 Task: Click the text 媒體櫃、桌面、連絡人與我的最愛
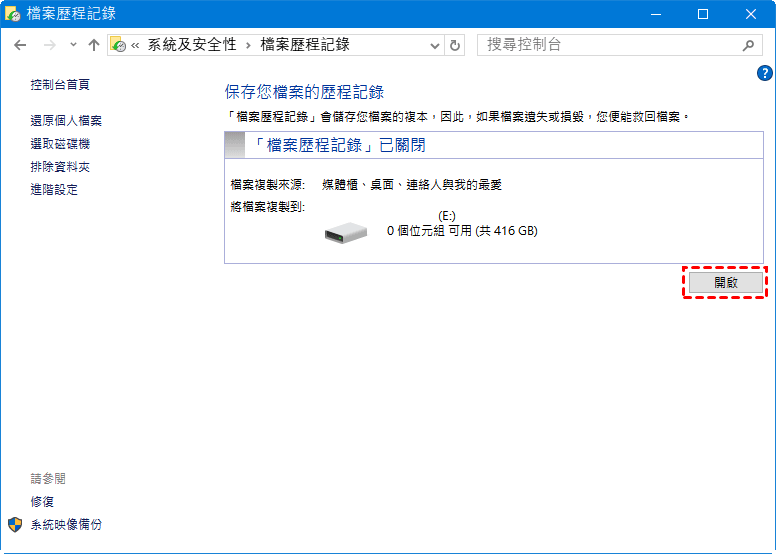pos(412,185)
